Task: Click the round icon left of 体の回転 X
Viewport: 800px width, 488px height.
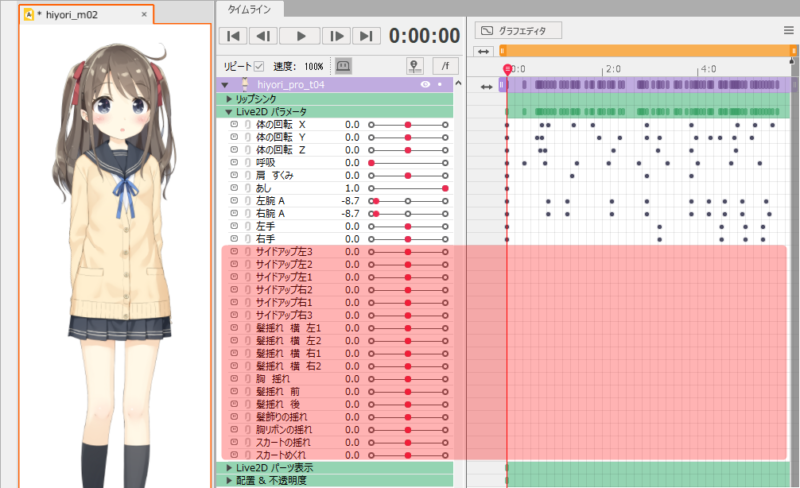Action: (234, 125)
